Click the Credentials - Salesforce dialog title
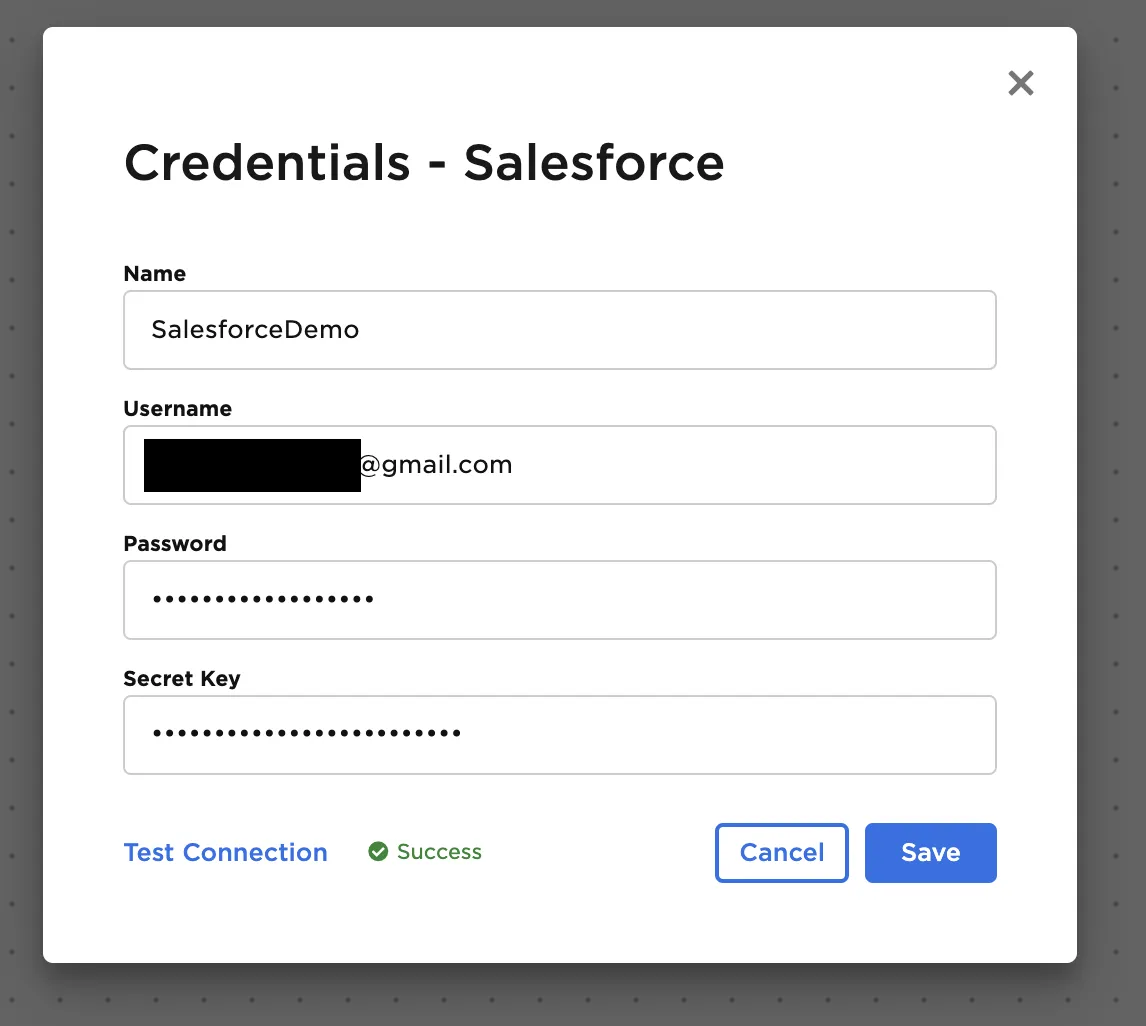1146x1026 pixels. pyautogui.click(x=423, y=162)
